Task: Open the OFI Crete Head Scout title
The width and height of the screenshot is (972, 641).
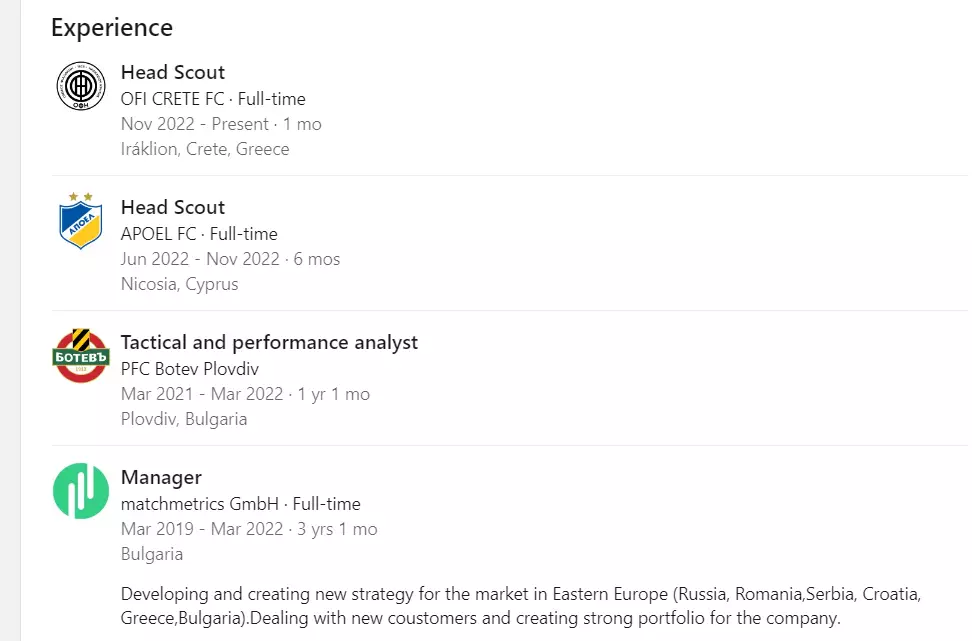Action: pyautogui.click(x=172, y=72)
